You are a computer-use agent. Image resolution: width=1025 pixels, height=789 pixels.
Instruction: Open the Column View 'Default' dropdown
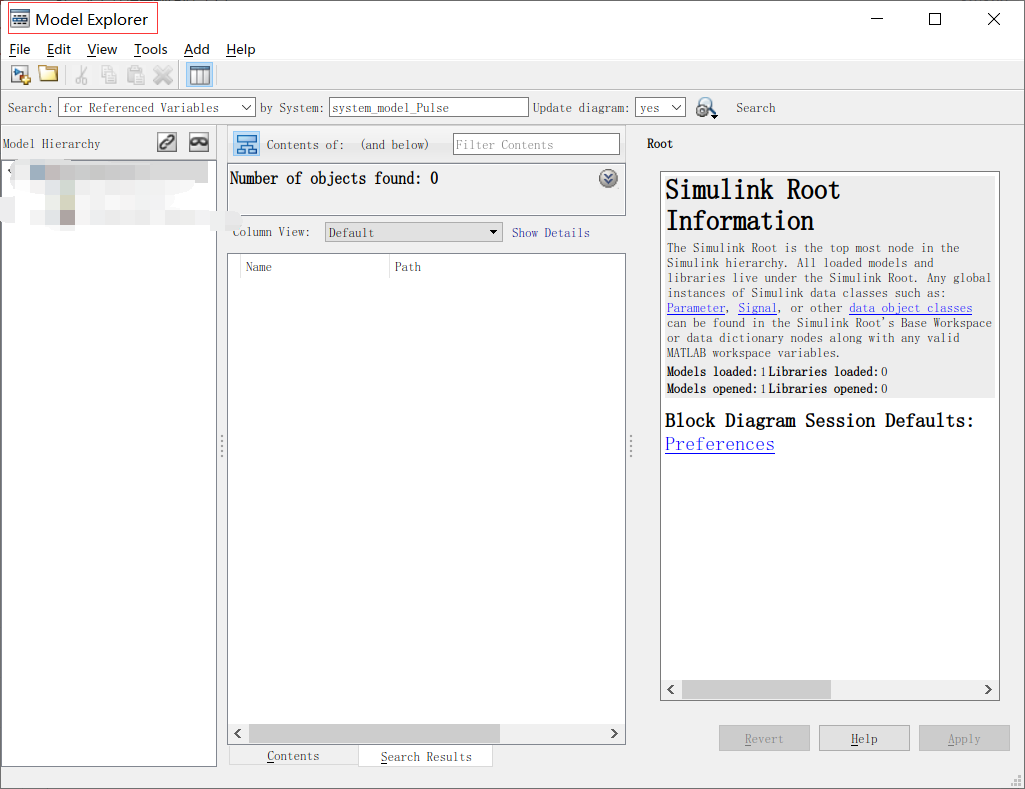[x=414, y=232]
